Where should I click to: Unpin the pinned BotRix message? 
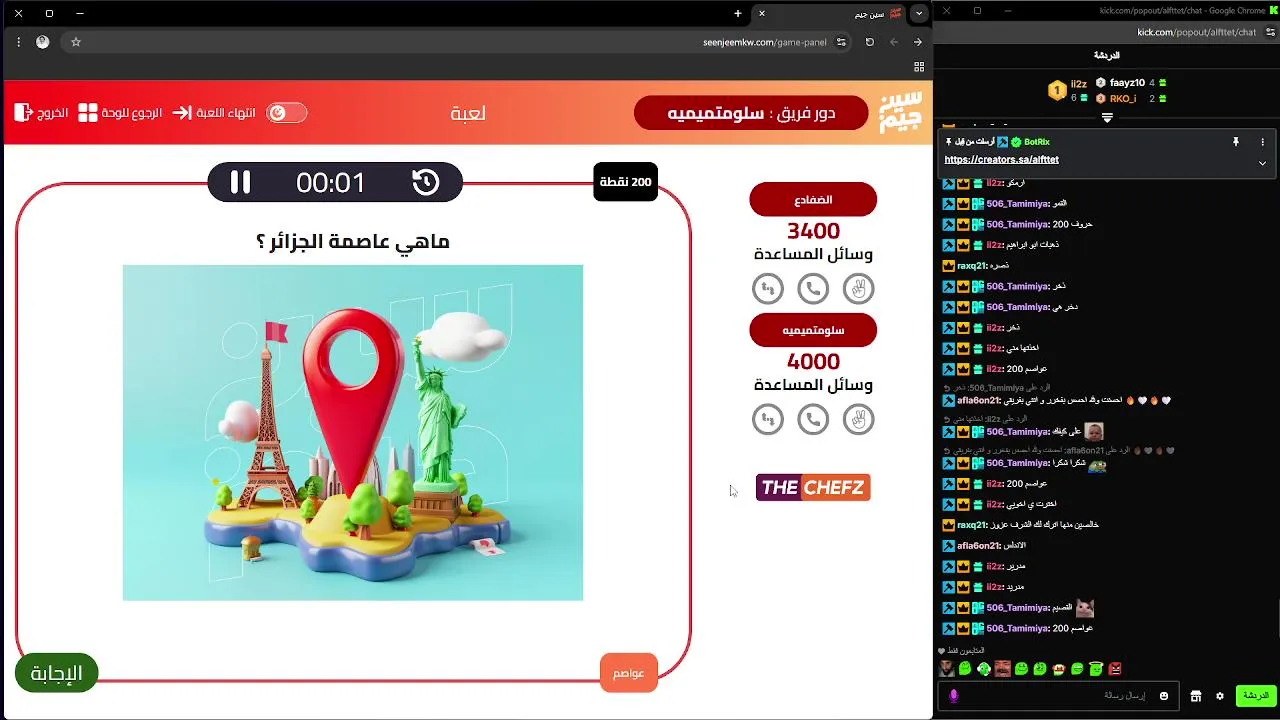[1236, 143]
